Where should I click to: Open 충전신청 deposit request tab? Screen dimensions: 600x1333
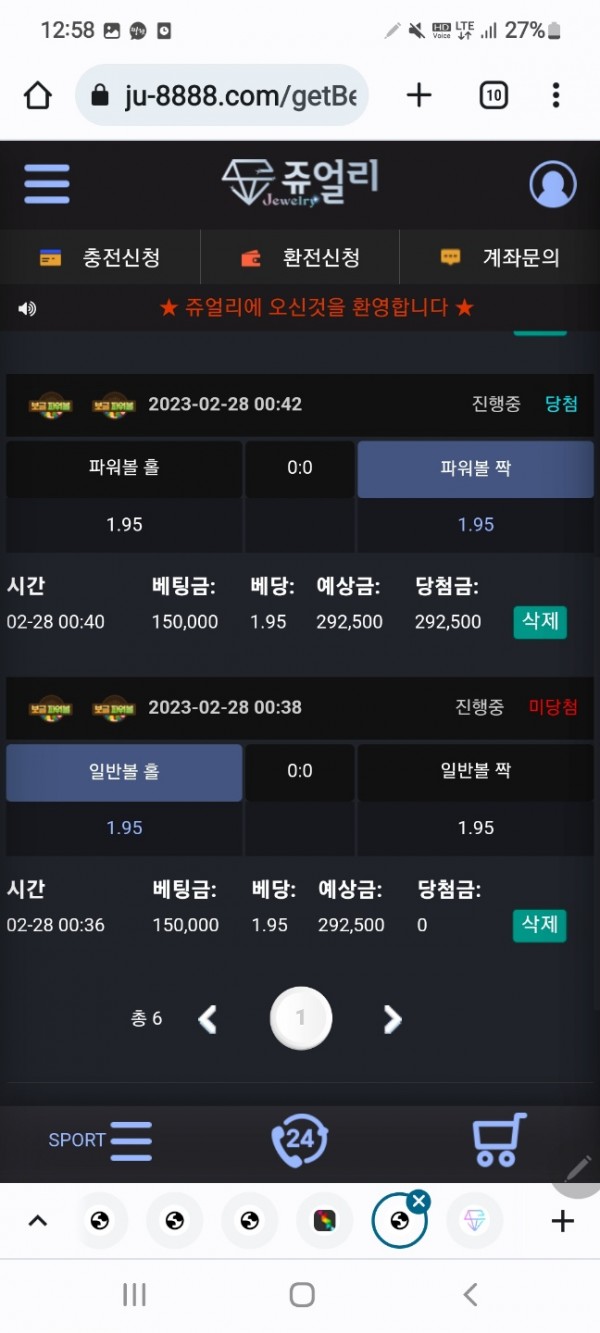[x=100, y=258]
